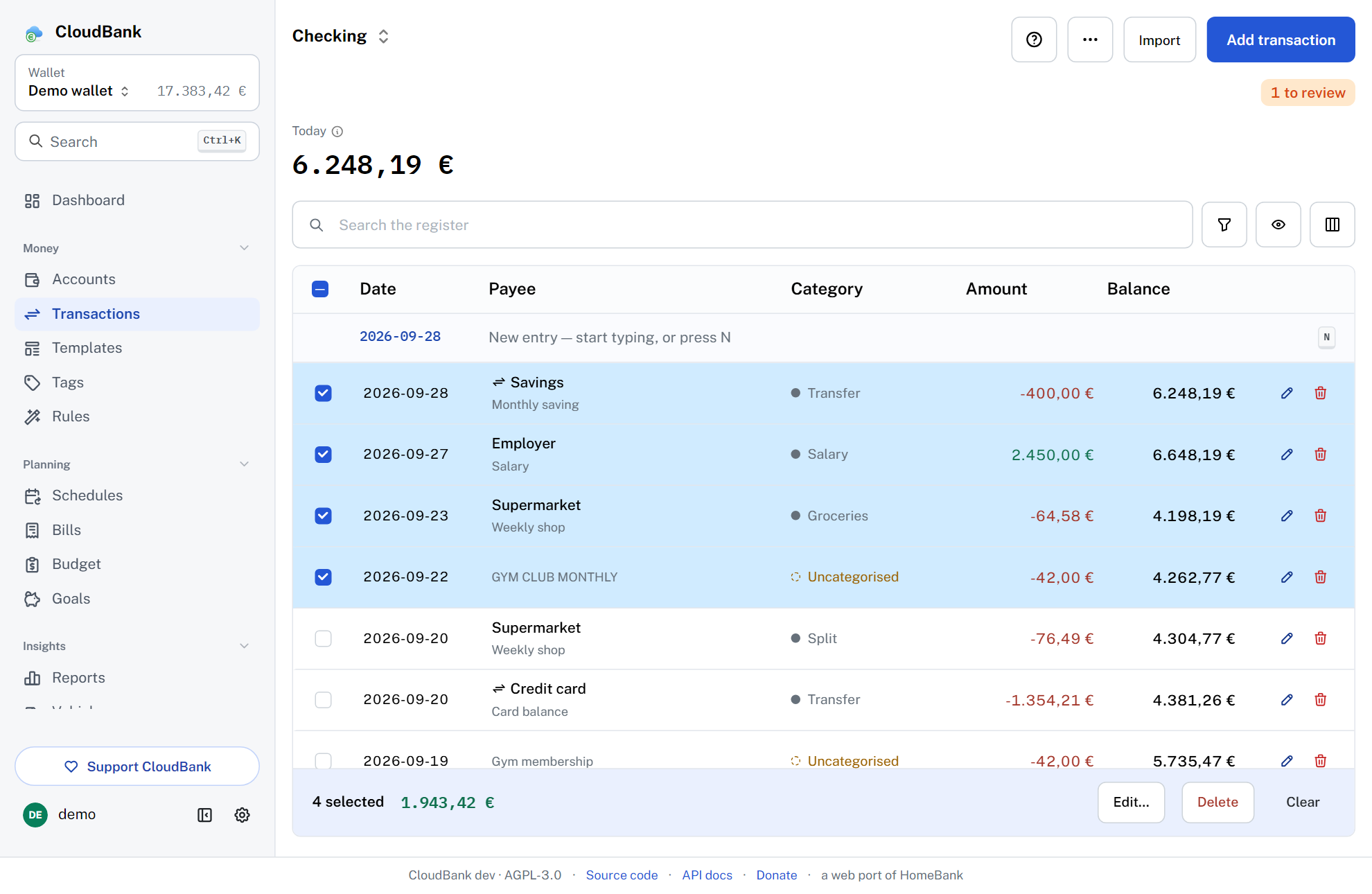Click the sidebar Search box
The width and height of the screenshot is (1372, 894).
[137, 141]
